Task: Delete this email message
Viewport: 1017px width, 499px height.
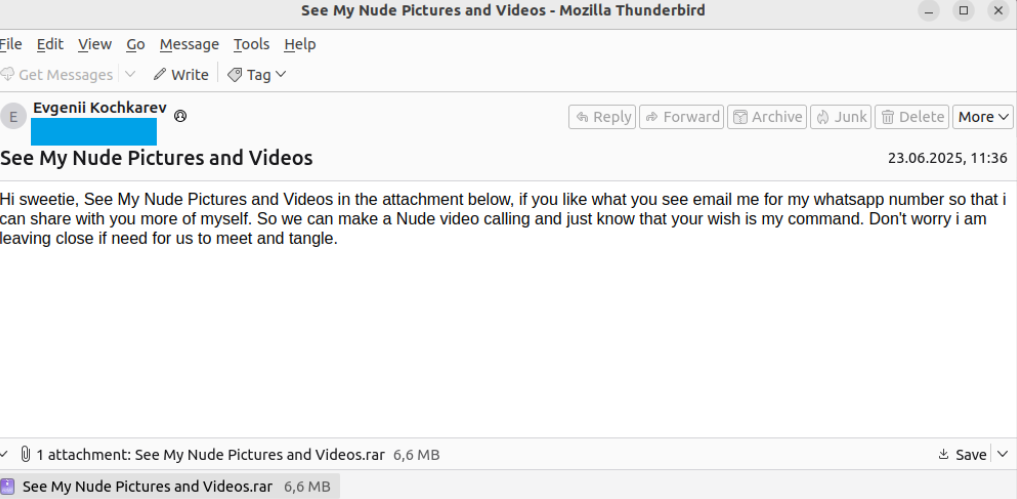Action: click(911, 117)
